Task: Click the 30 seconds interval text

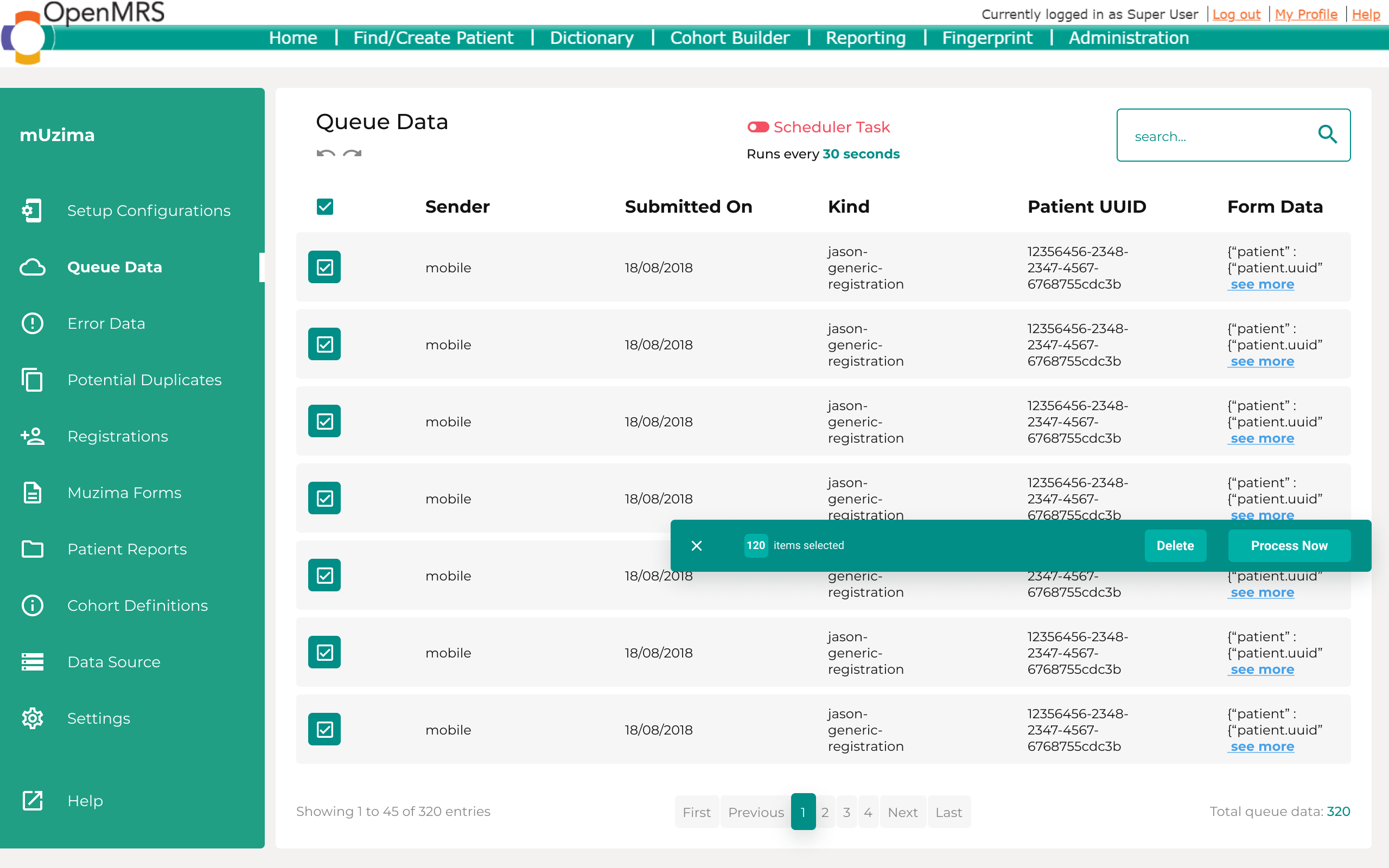Action: pos(861,154)
